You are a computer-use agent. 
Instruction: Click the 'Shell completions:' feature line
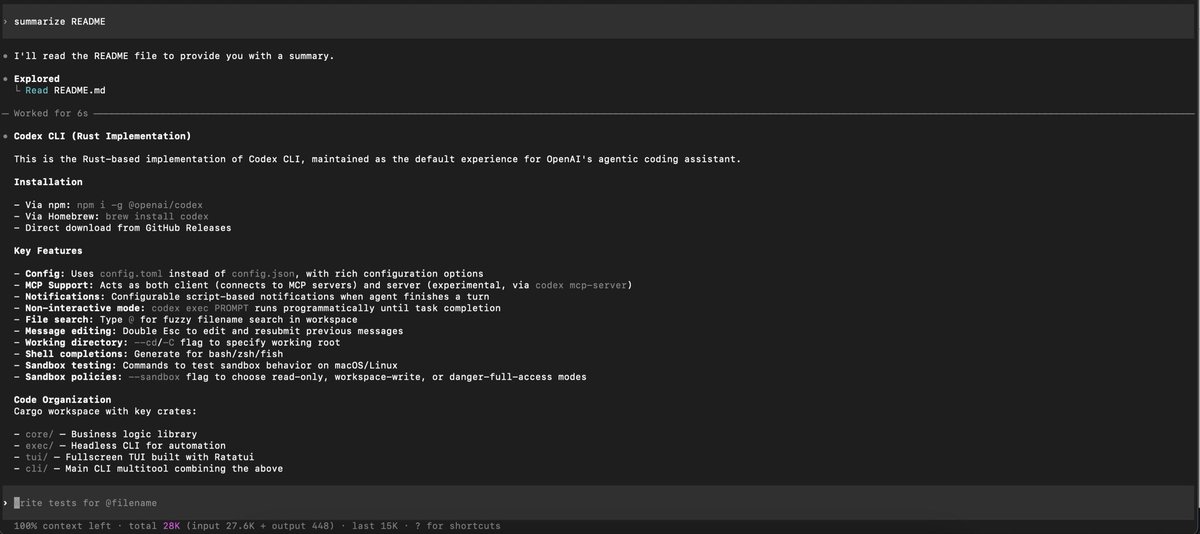point(151,354)
